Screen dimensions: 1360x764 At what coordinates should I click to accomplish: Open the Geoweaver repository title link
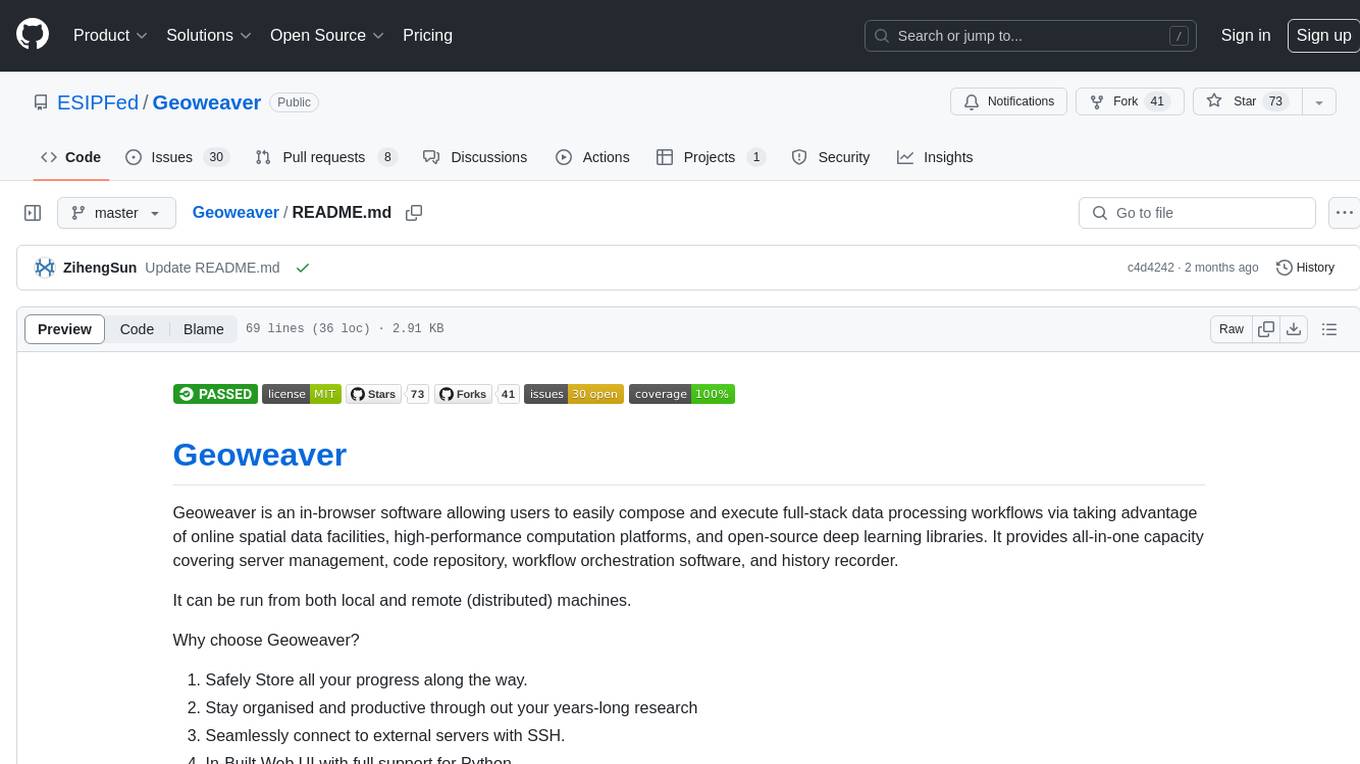click(x=207, y=102)
